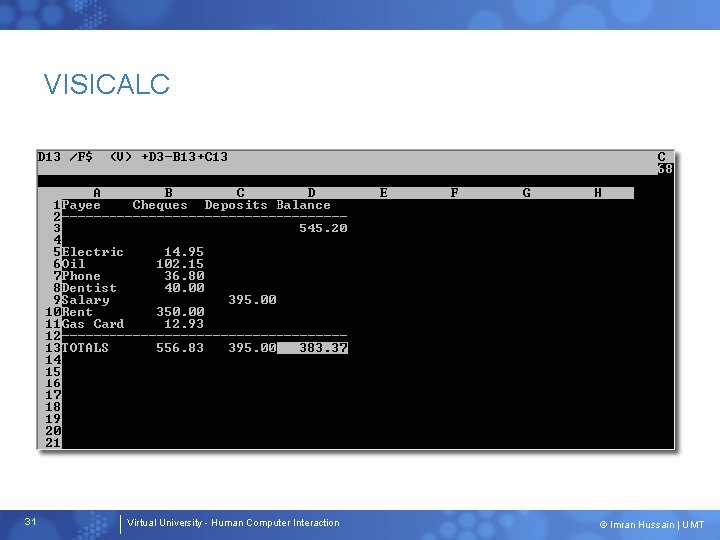The width and height of the screenshot is (720, 540).
Task: Select the TOTALS label cell
Action: (x=85, y=348)
